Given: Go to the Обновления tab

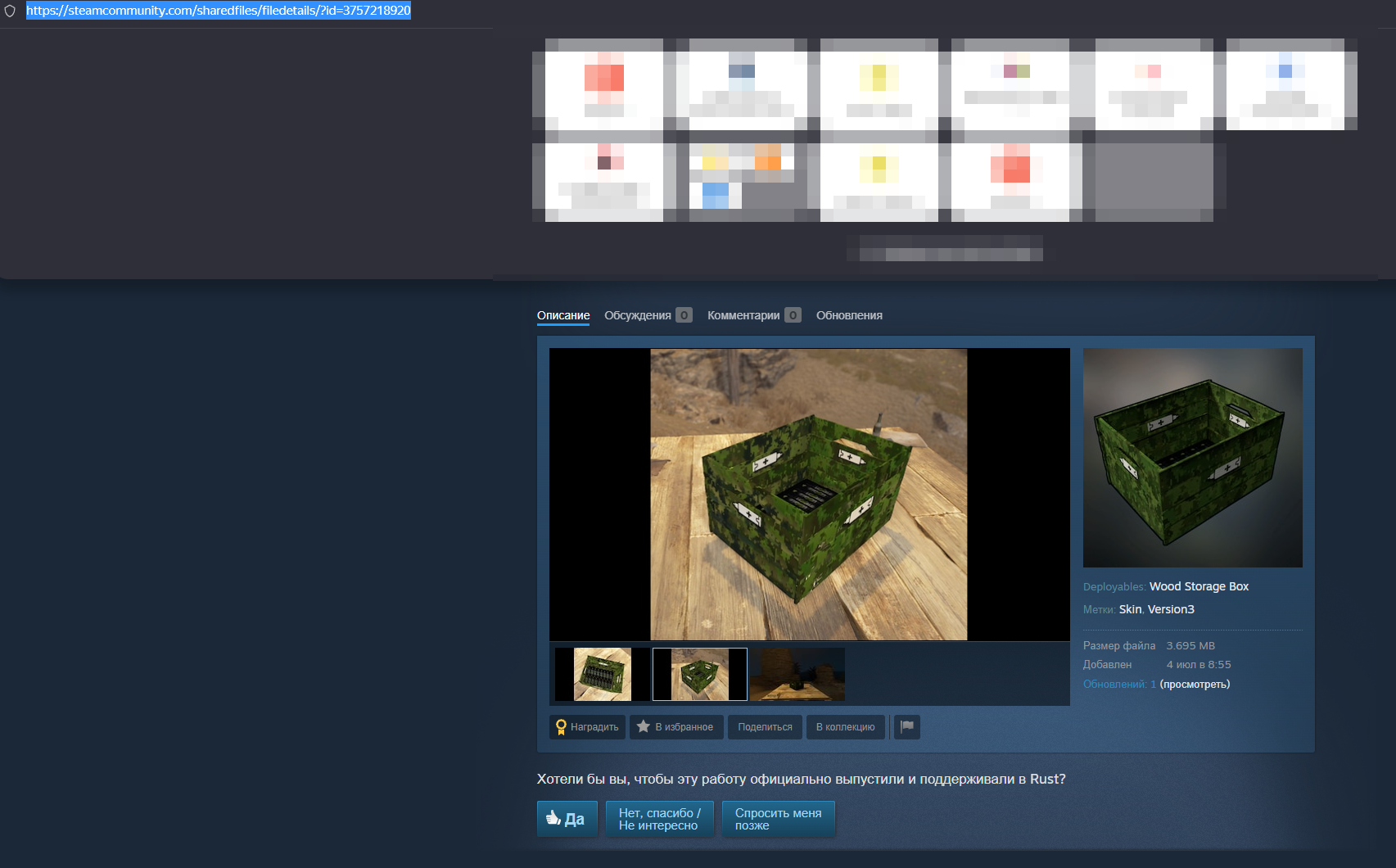Looking at the screenshot, I should coord(849,315).
